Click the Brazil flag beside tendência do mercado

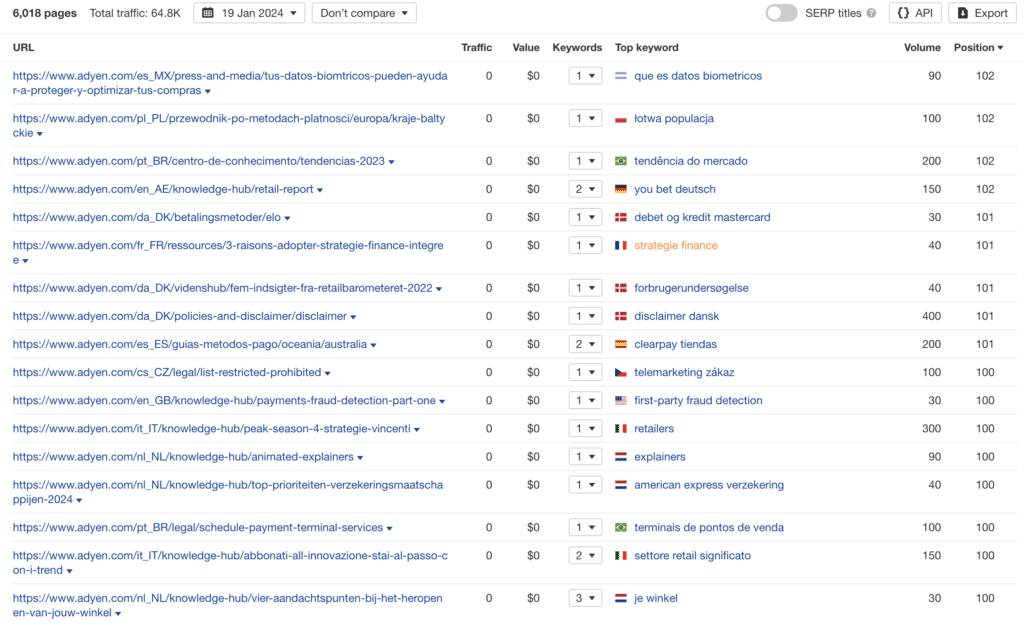(x=620, y=161)
